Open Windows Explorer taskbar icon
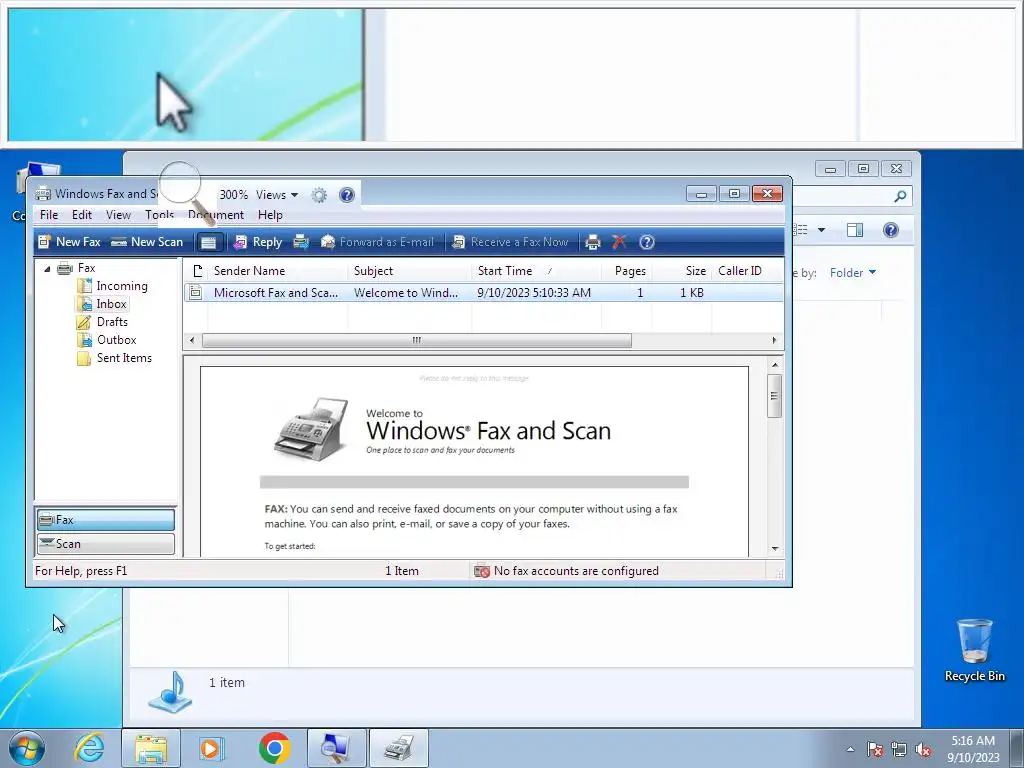This screenshot has width=1024, height=768. tap(151, 748)
